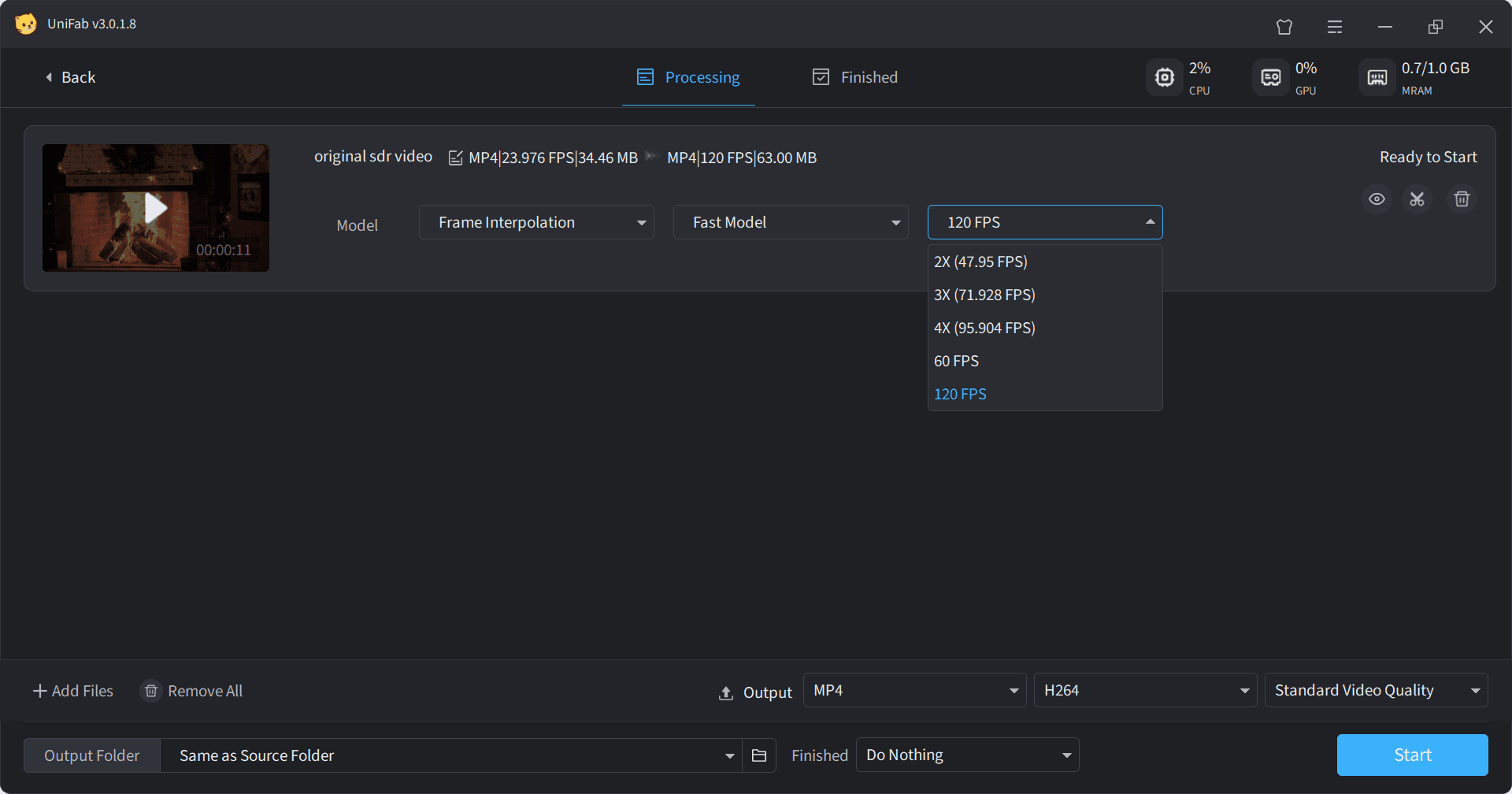The image size is (1512, 794).
Task: Start processing with Start button
Action: tap(1413, 755)
